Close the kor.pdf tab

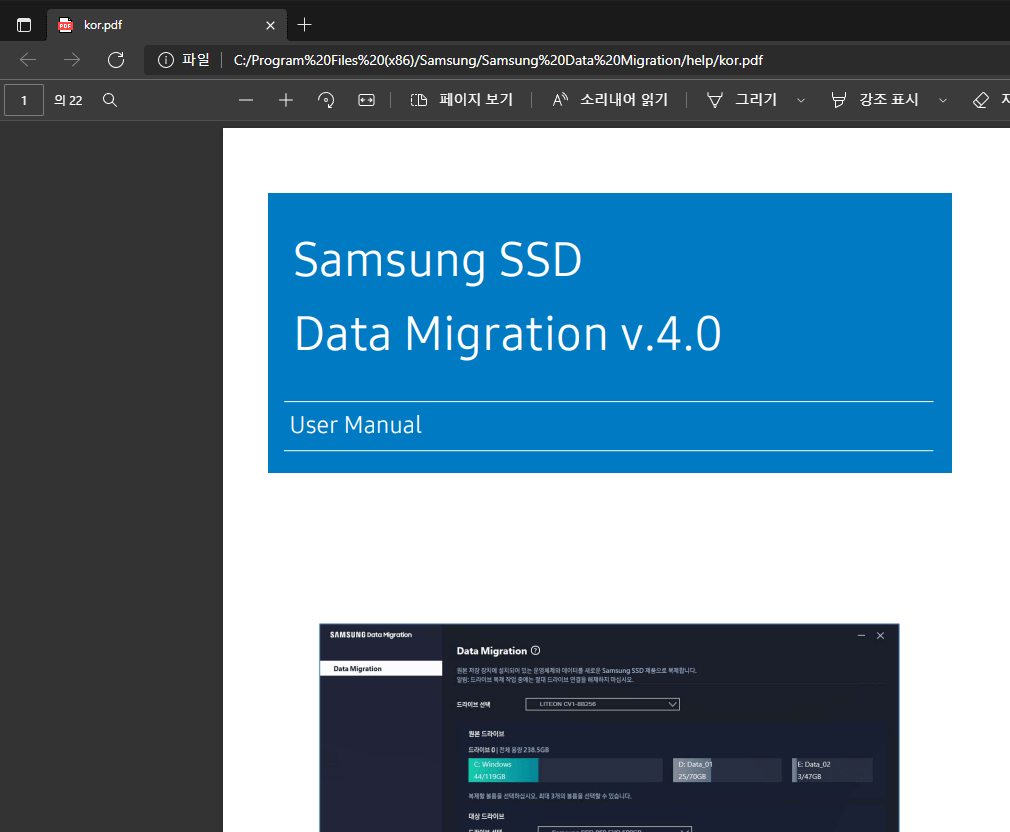[271, 25]
